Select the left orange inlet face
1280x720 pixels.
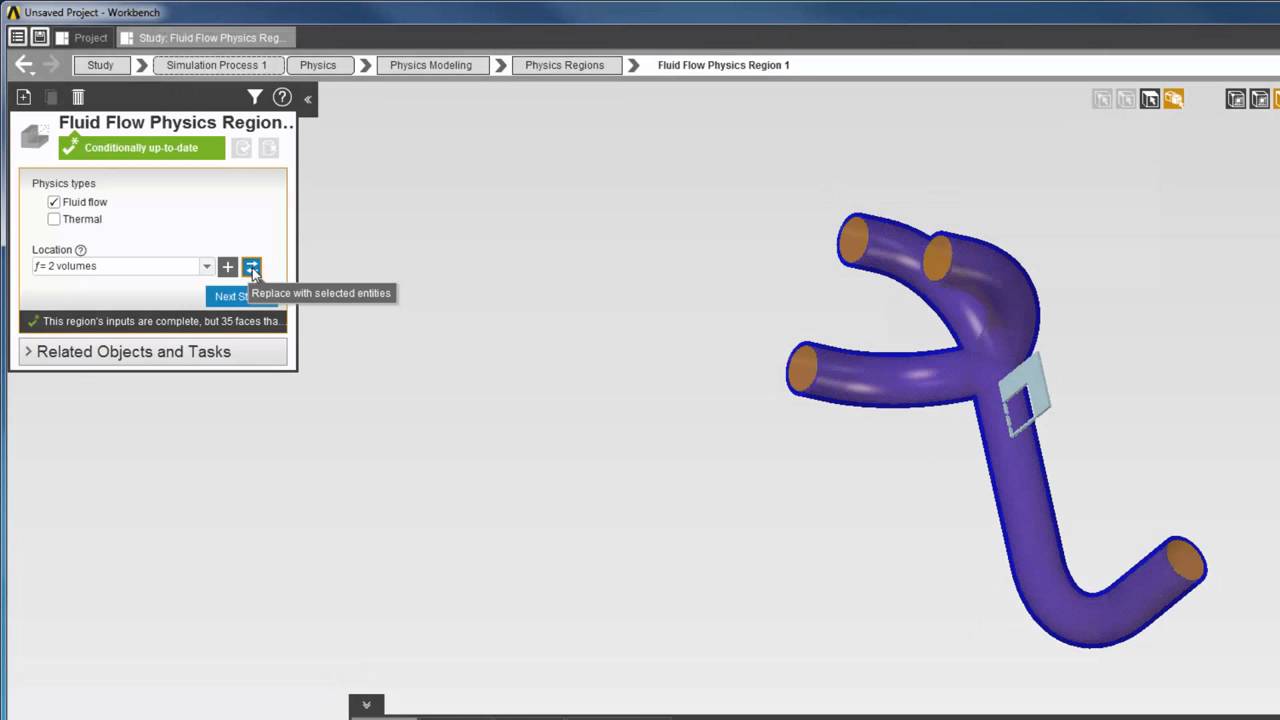(802, 369)
